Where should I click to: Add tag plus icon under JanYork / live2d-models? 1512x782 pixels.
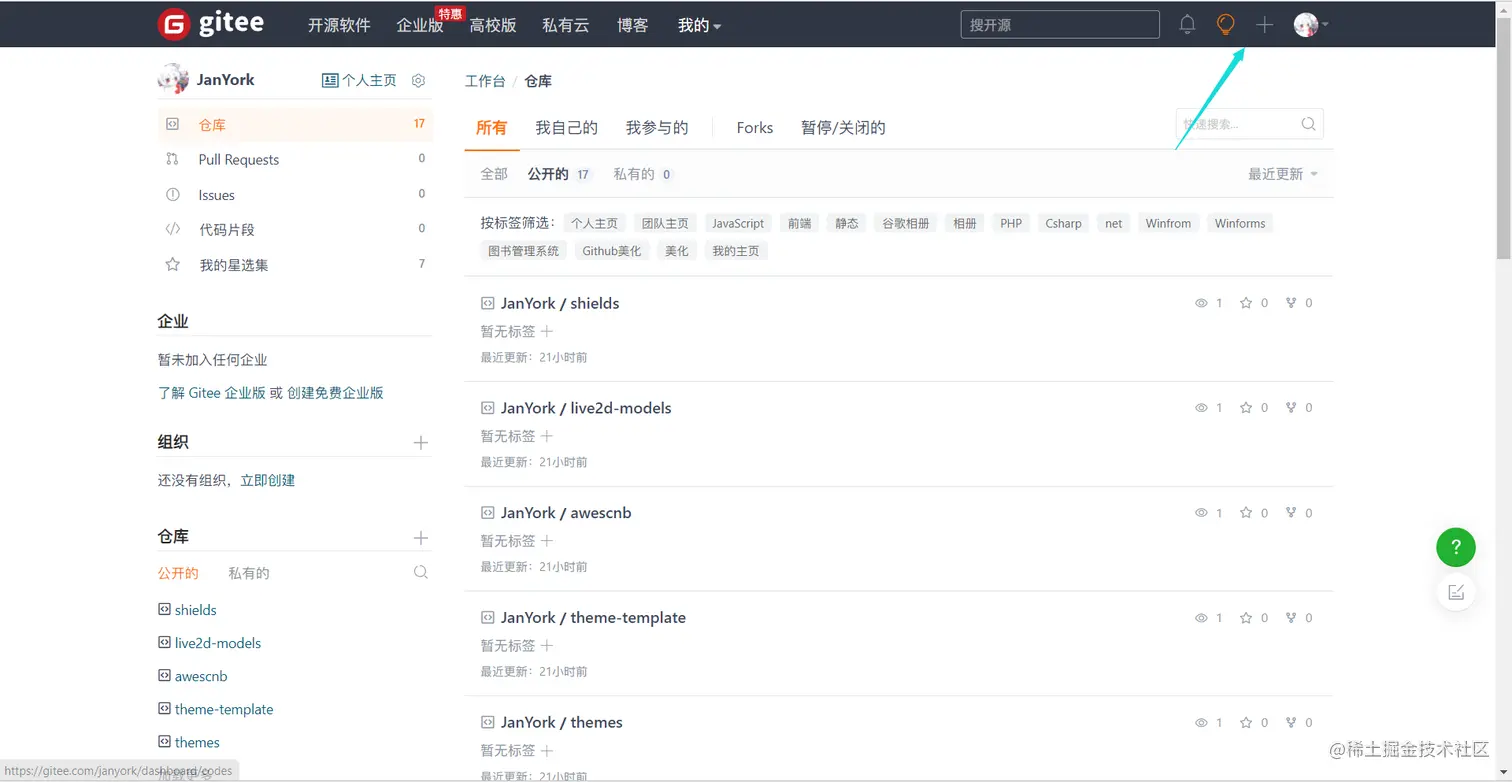[x=547, y=436]
